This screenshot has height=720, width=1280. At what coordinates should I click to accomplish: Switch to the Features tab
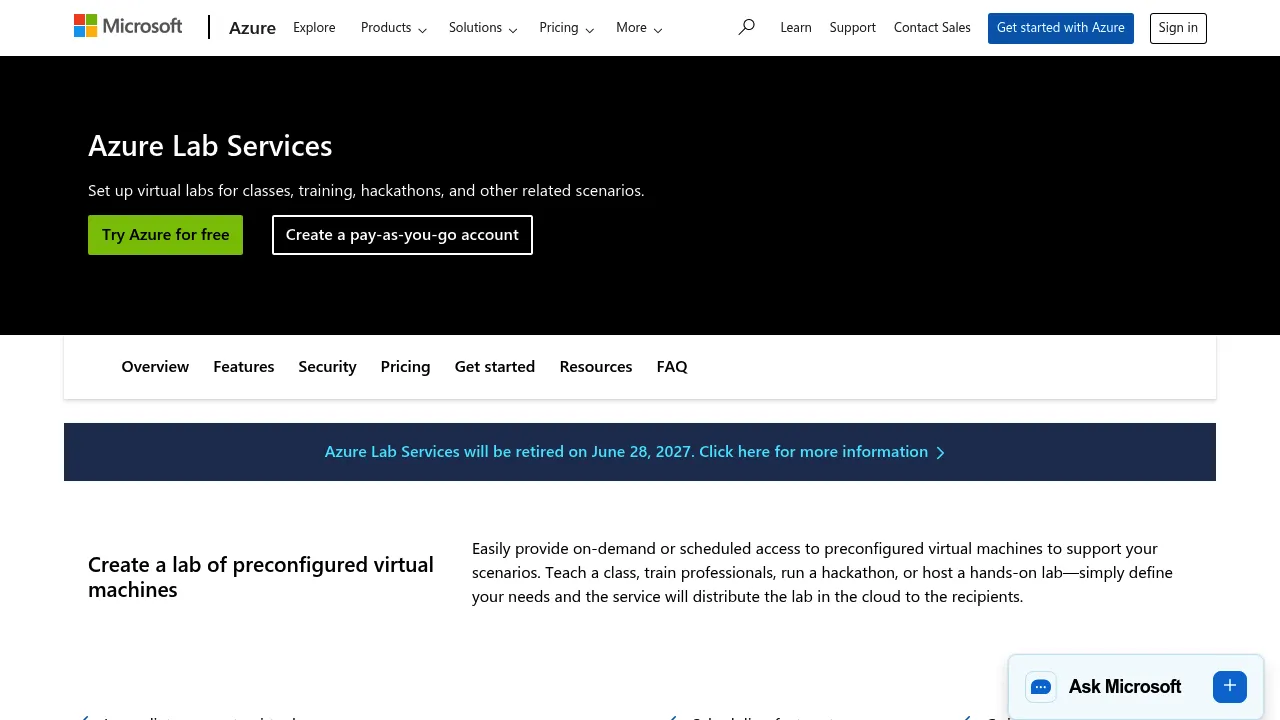(x=243, y=367)
